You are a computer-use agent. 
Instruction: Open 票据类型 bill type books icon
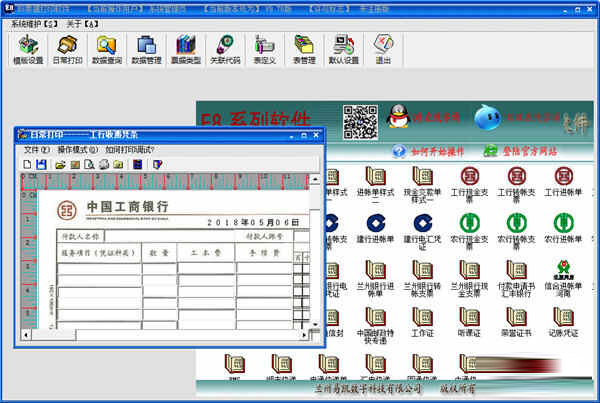[185, 49]
